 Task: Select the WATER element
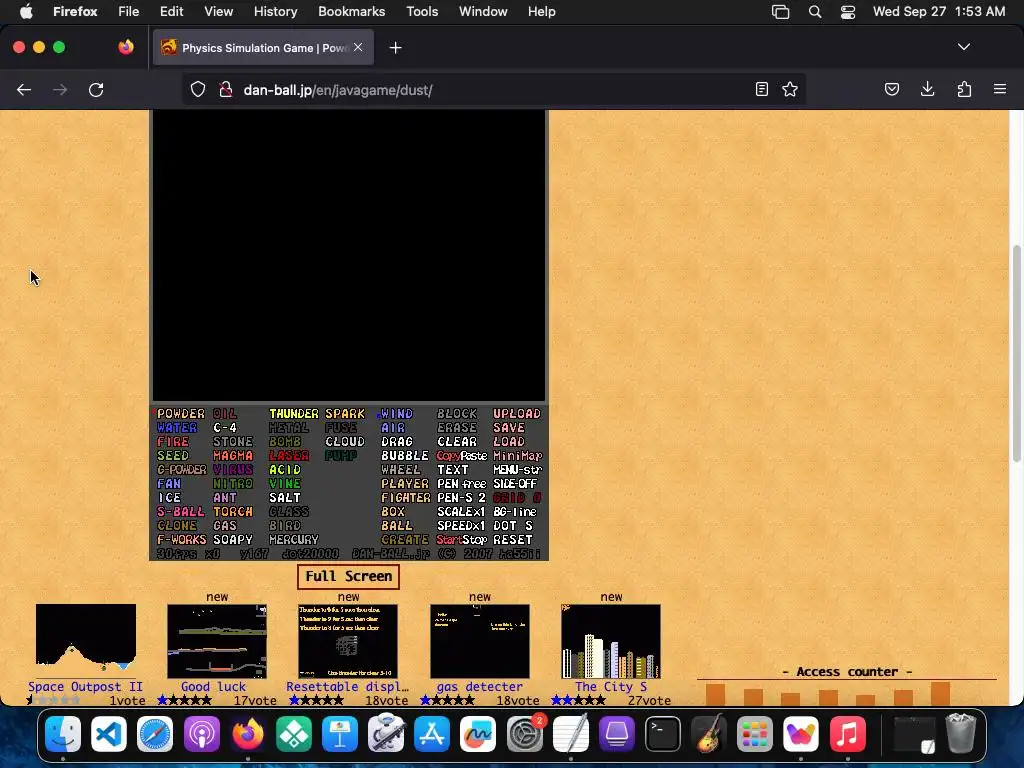point(176,428)
